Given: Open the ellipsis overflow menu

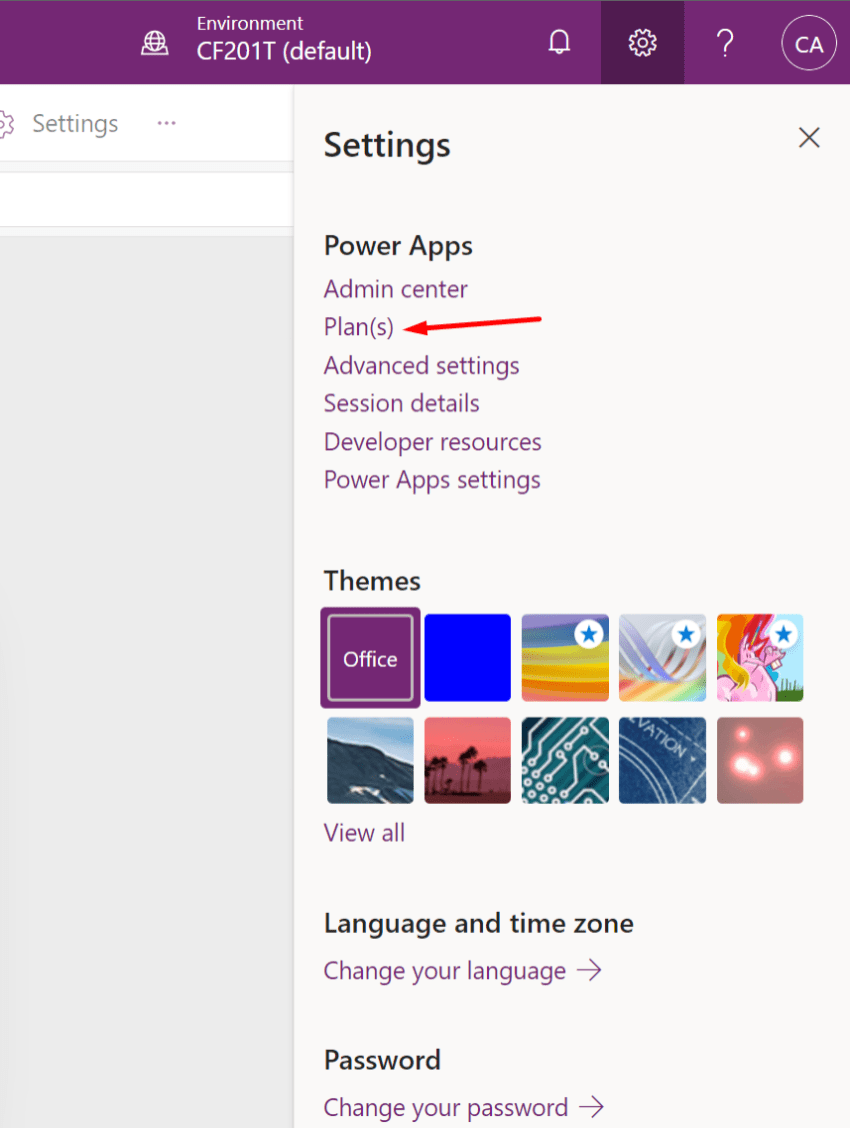Looking at the screenshot, I should (x=166, y=122).
